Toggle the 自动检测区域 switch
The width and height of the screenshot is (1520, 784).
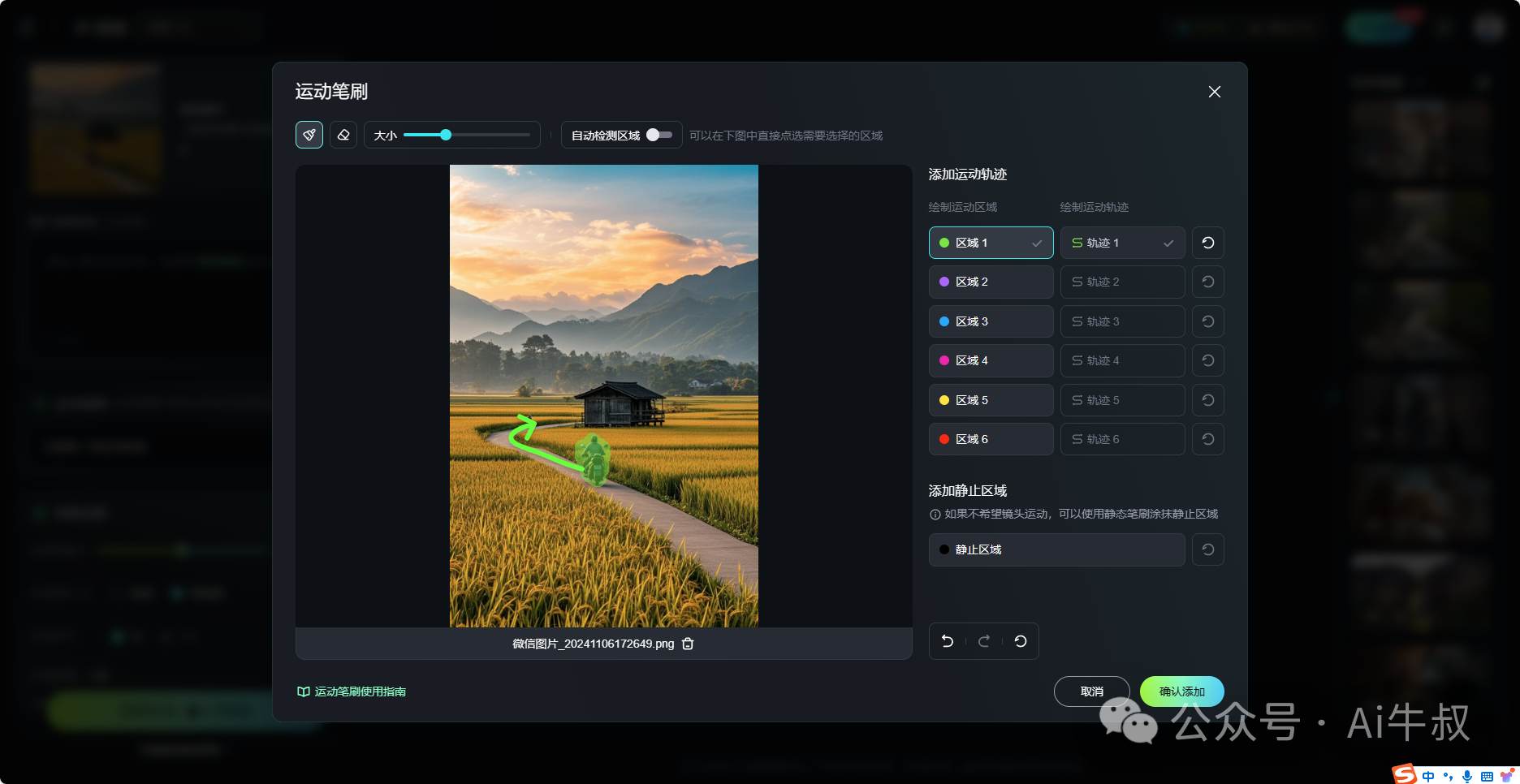[x=659, y=135]
